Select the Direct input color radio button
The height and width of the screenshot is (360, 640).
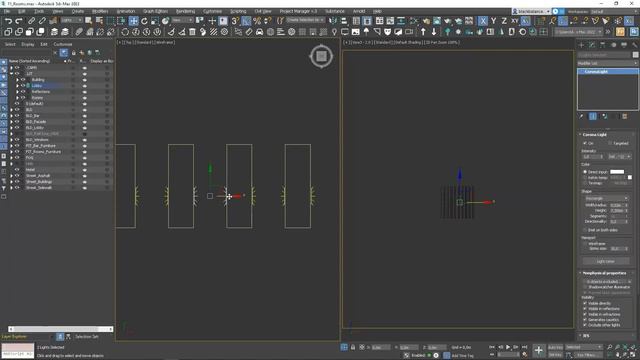click(585, 172)
